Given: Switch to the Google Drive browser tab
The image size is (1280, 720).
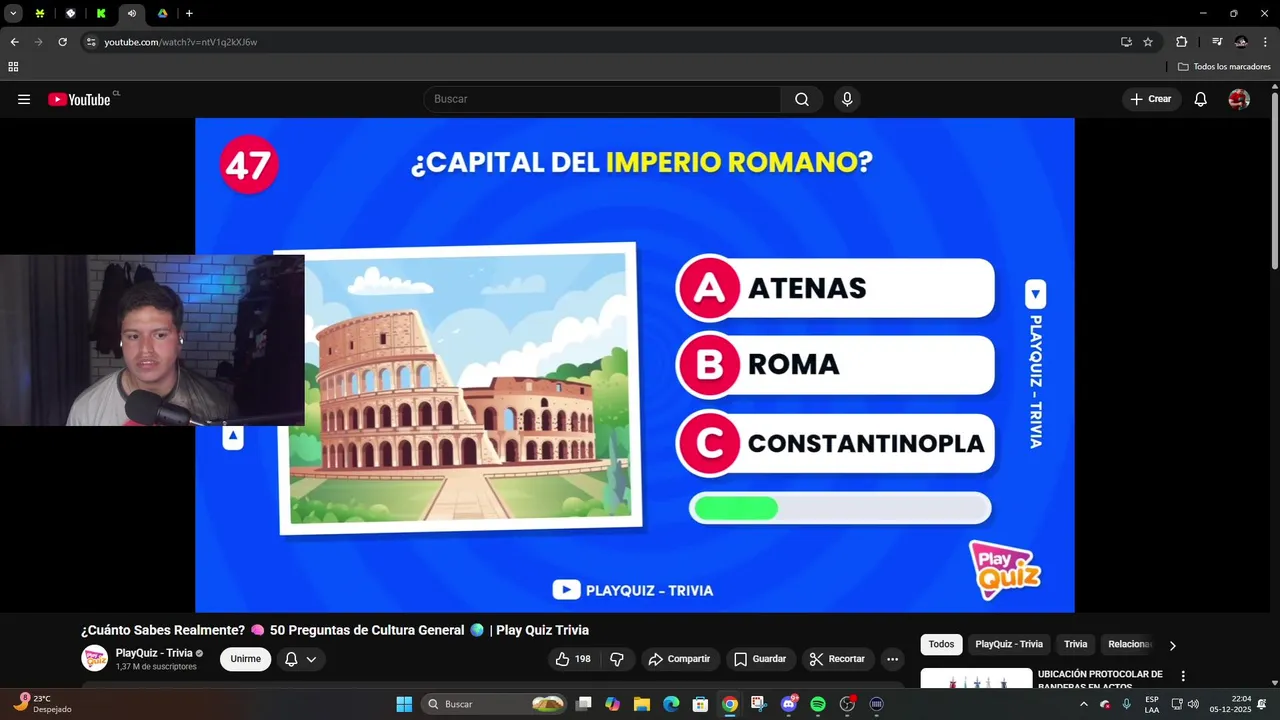Looking at the screenshot, I should tap(162, 13).
